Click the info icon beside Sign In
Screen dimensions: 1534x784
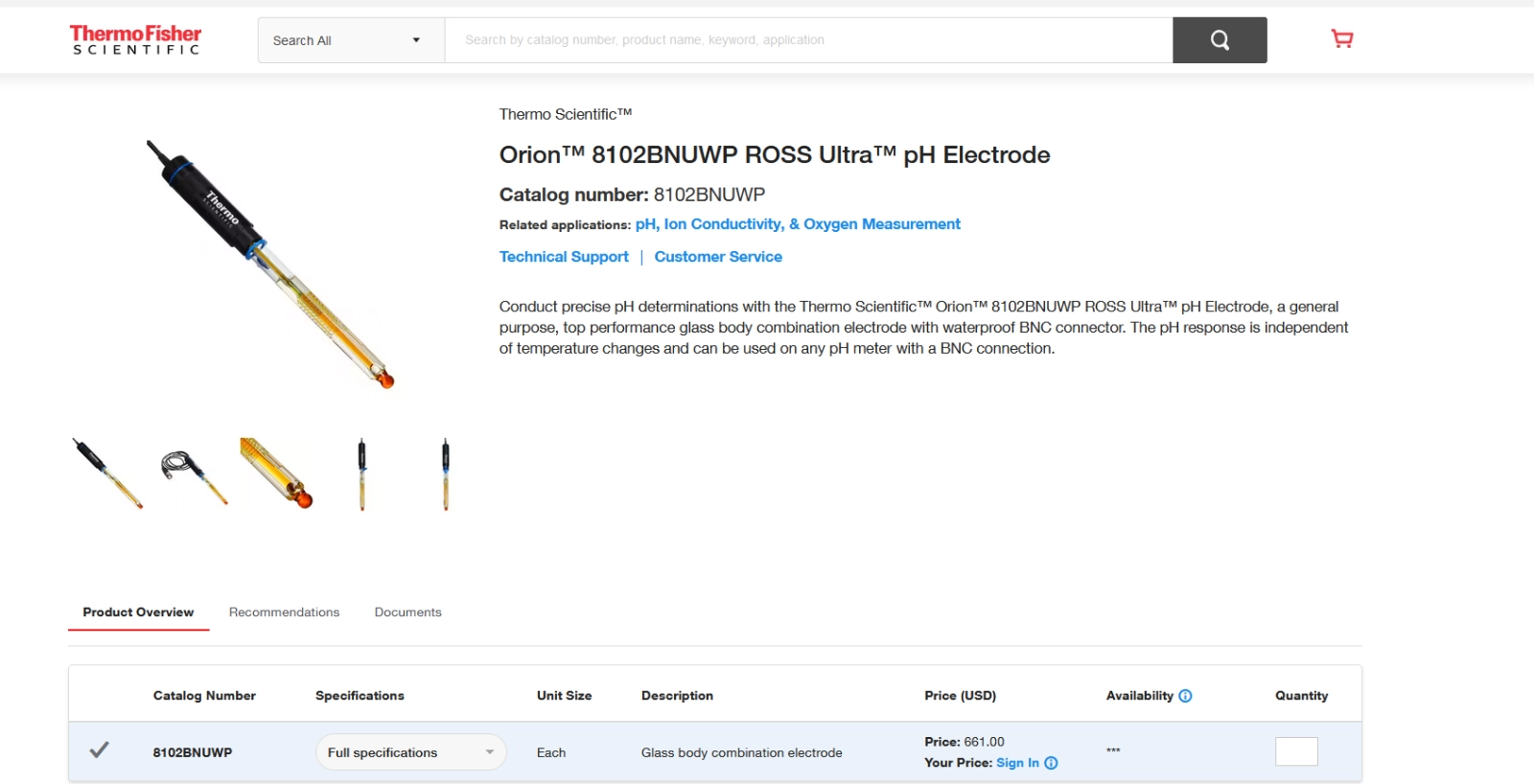coord(1051,763)
